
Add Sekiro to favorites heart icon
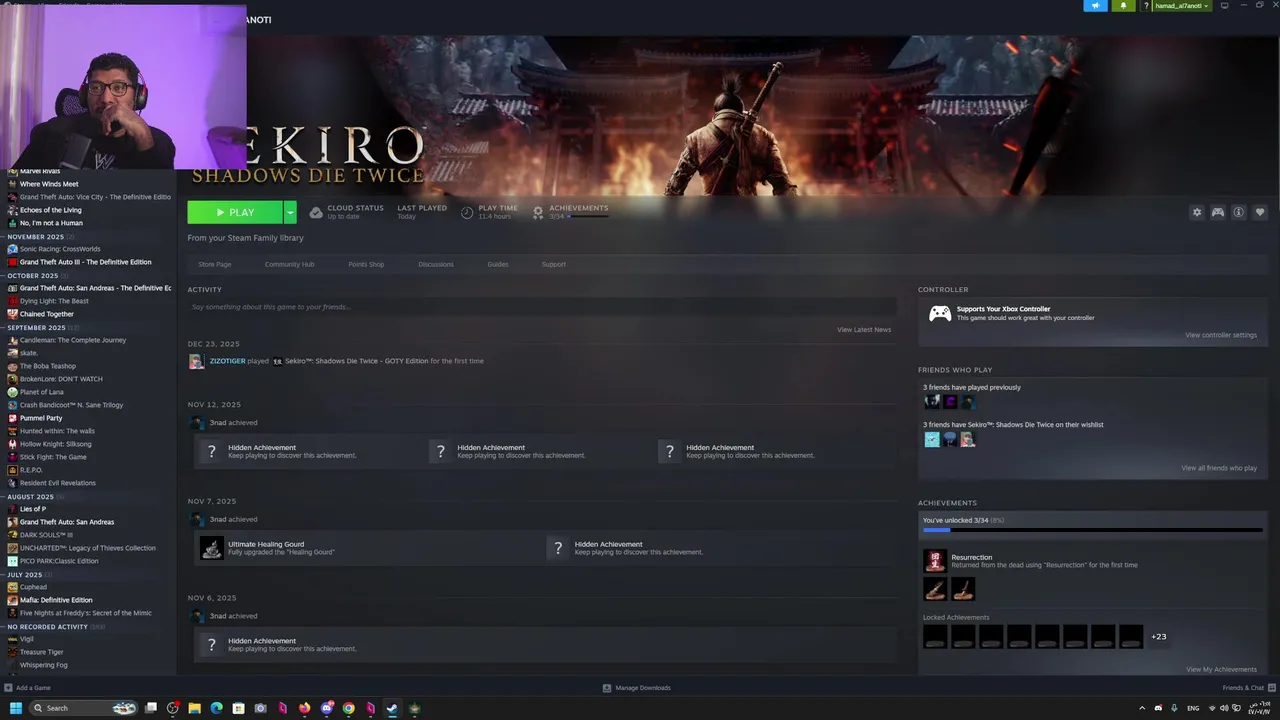tap(1259, 212)
